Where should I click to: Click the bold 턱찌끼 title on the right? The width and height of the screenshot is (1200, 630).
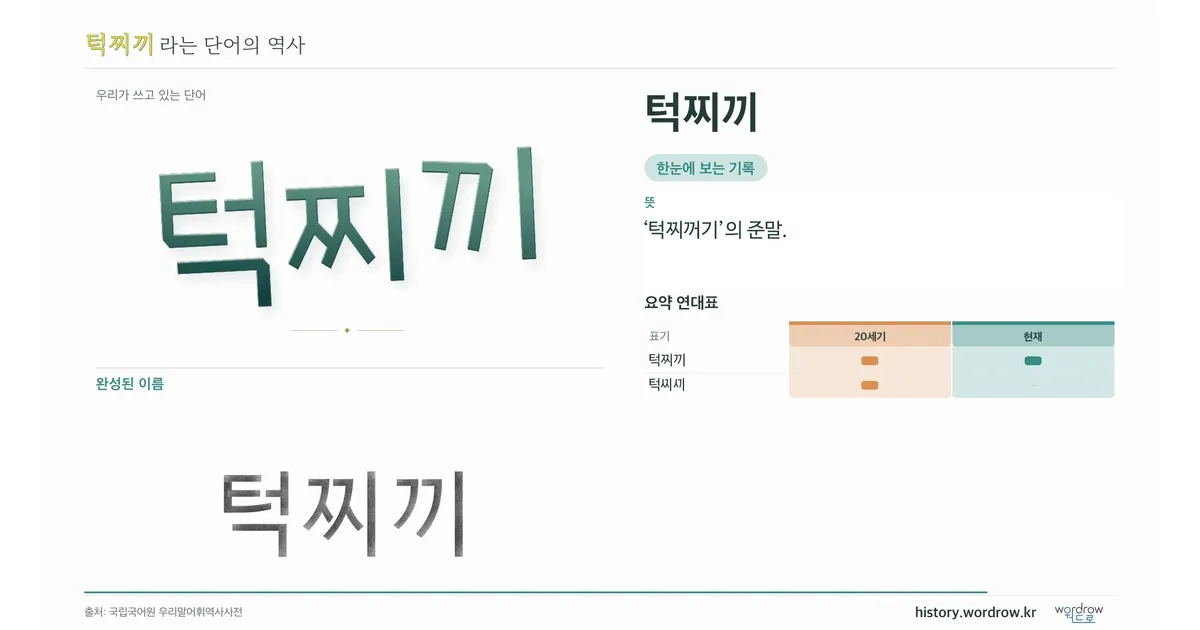(x=701, y=112)
